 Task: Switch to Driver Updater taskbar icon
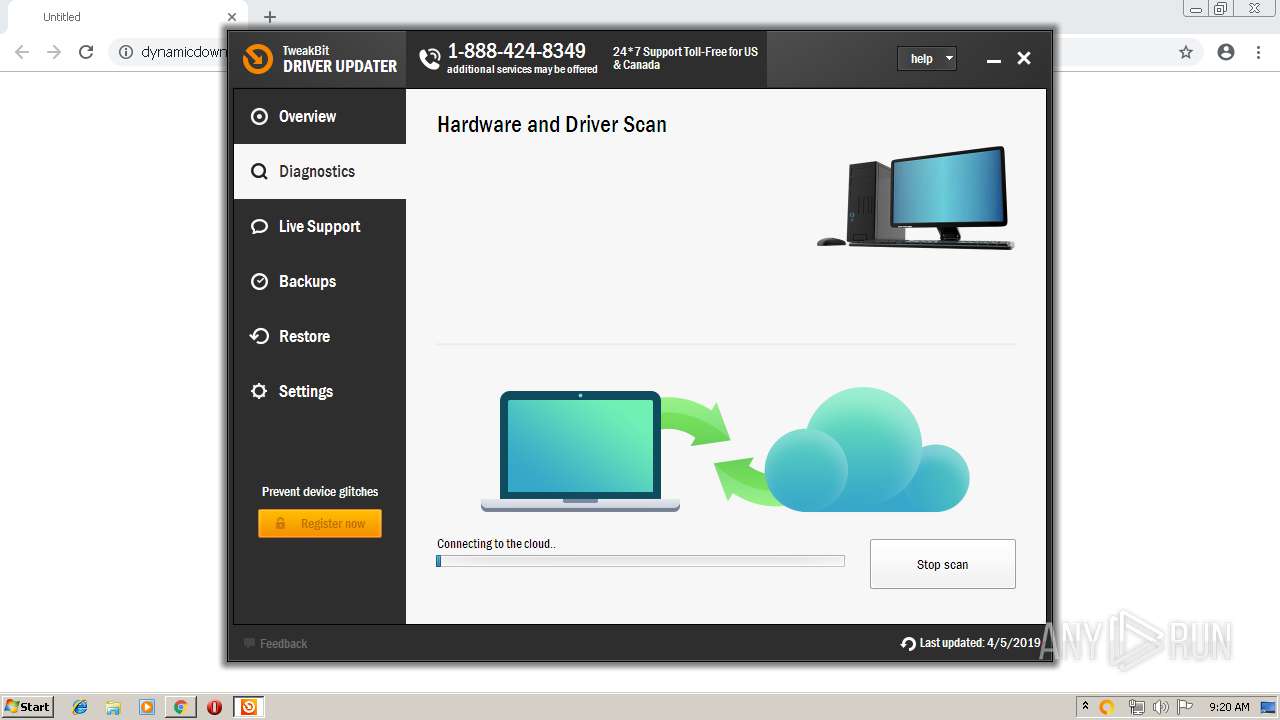point(249,707)
